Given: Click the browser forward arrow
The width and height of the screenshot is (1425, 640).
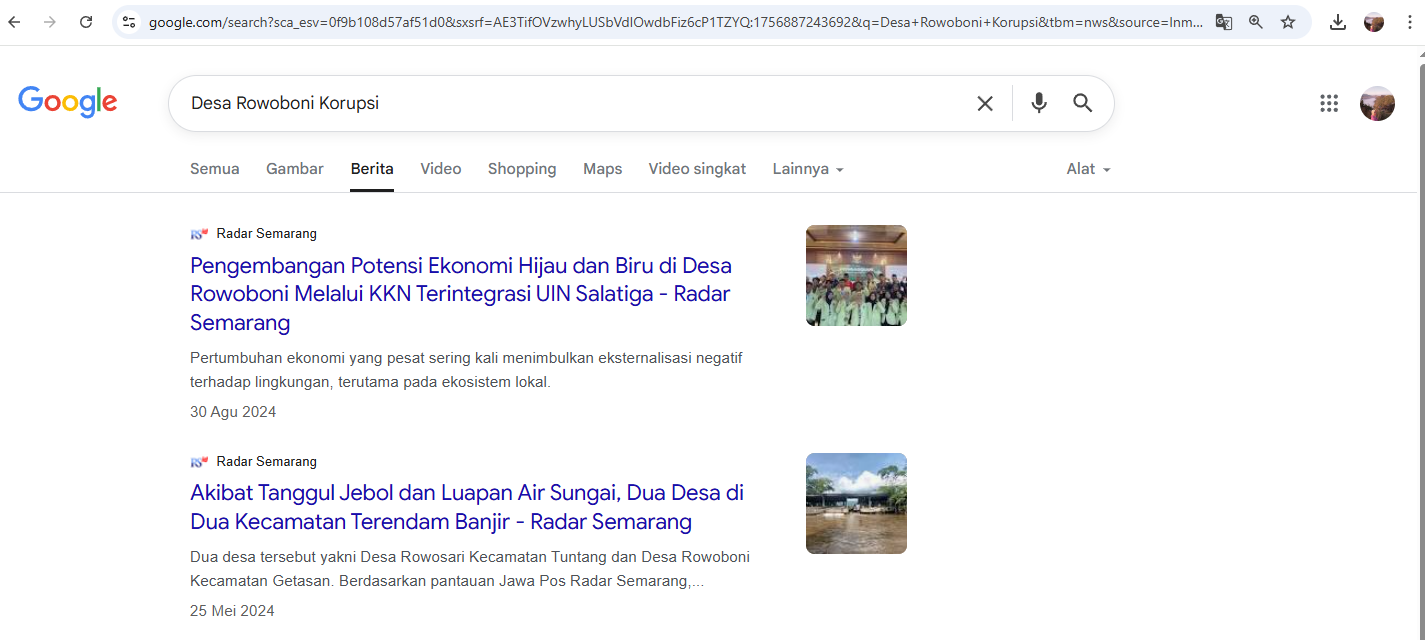Looking at the screenshot, I should pos(50,22).
